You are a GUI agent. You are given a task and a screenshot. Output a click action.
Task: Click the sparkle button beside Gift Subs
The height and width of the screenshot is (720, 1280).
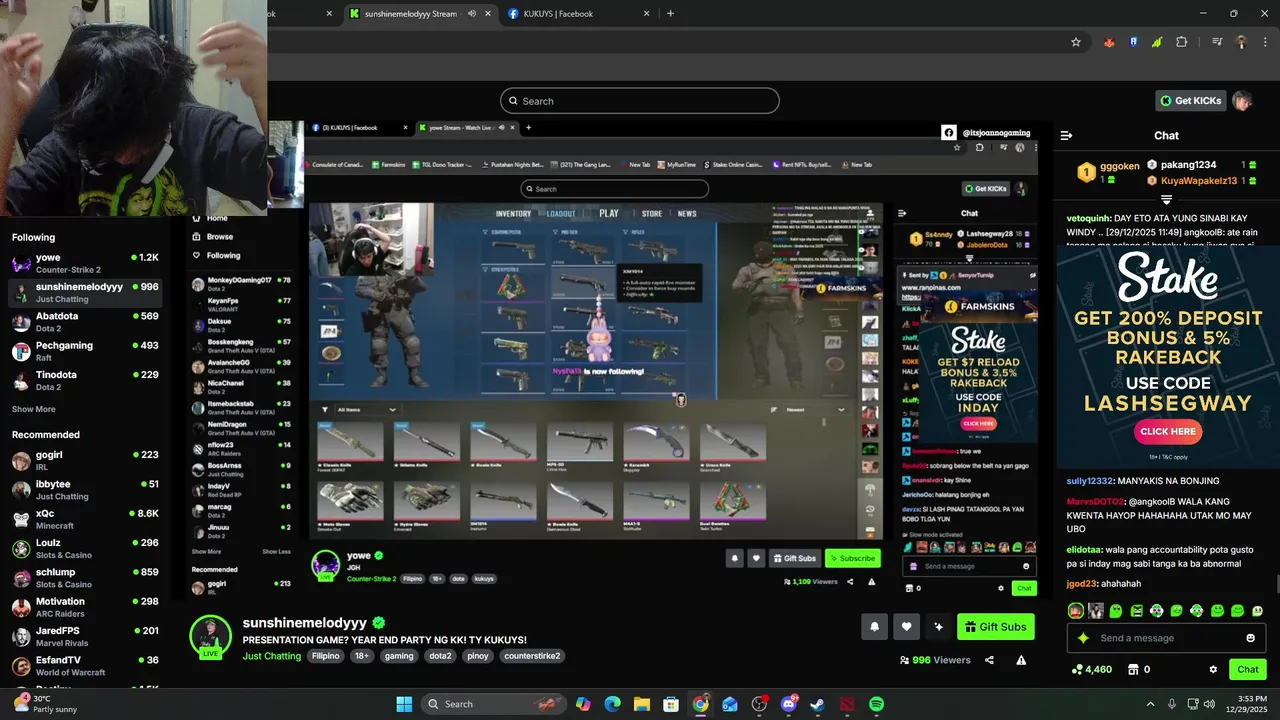938,627
